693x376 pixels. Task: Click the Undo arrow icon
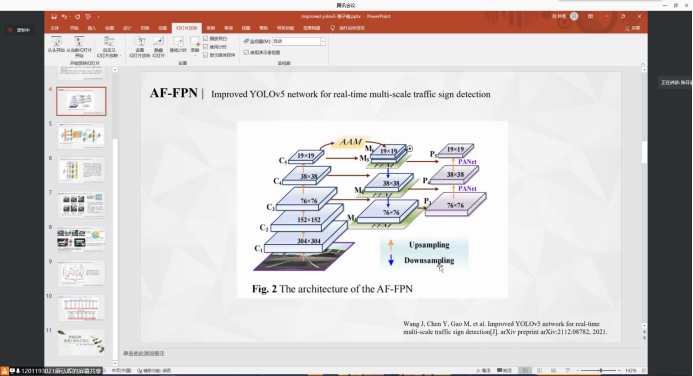tap(65, 16)
